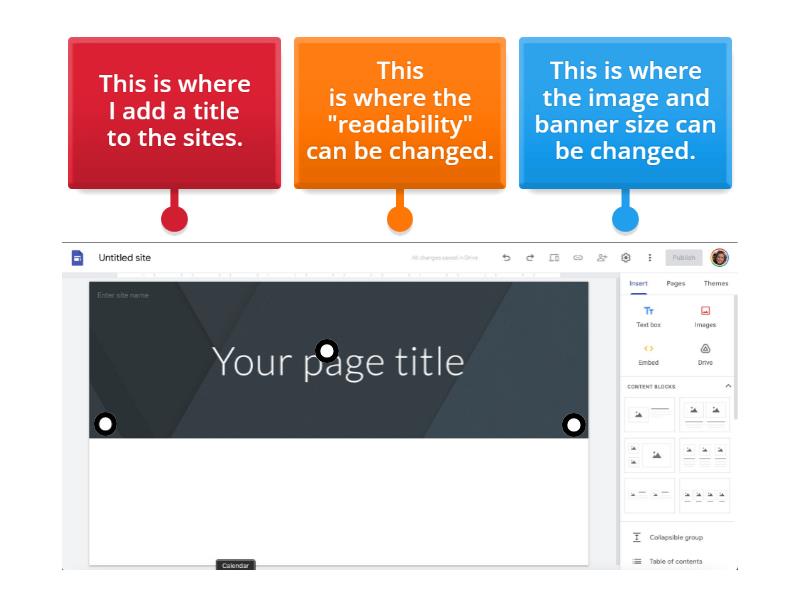Select the red title label card
The width and height of the screenshot is (800, 600).
pos(174,112)
